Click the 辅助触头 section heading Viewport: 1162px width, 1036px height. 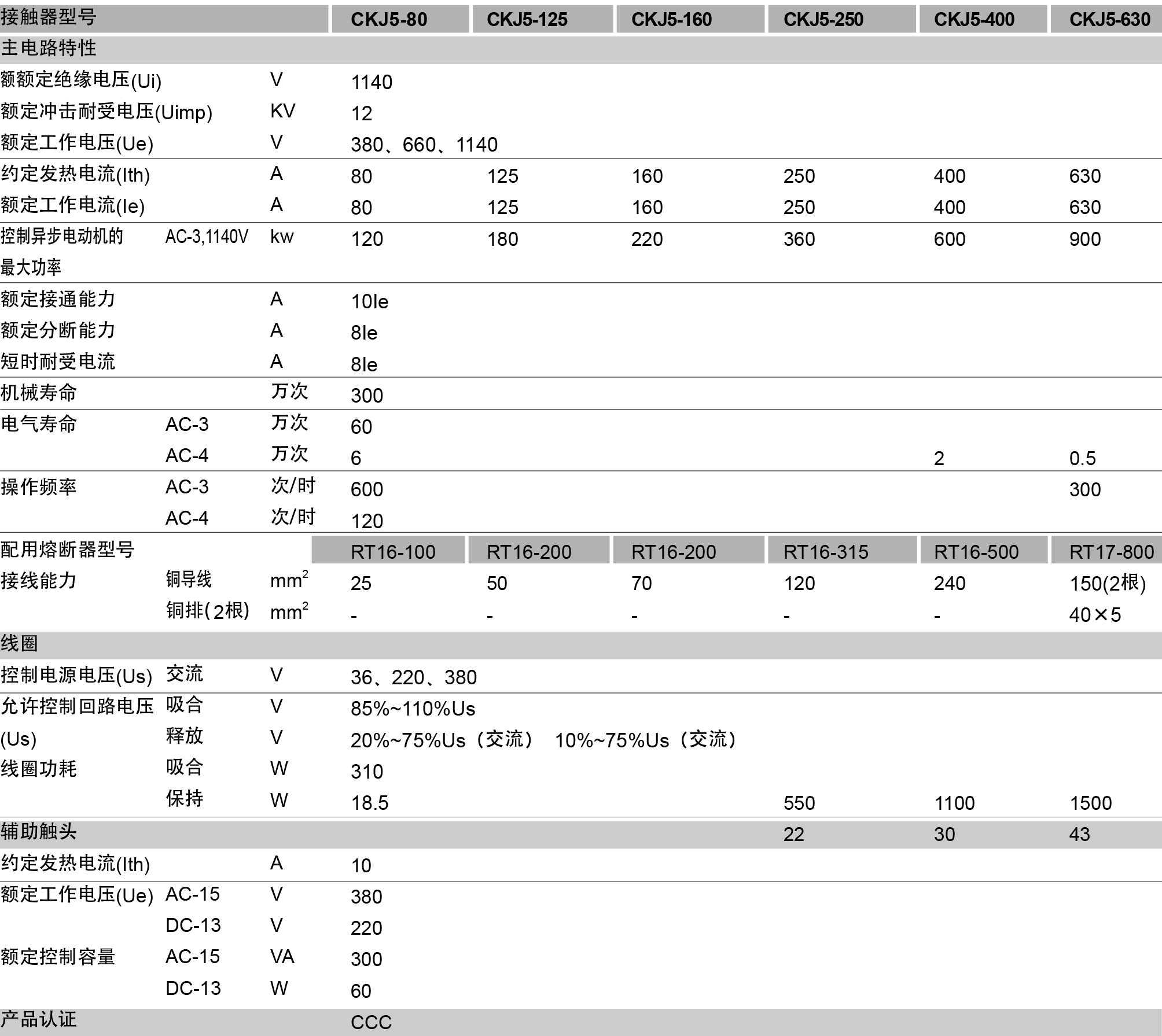click(39, 832)
